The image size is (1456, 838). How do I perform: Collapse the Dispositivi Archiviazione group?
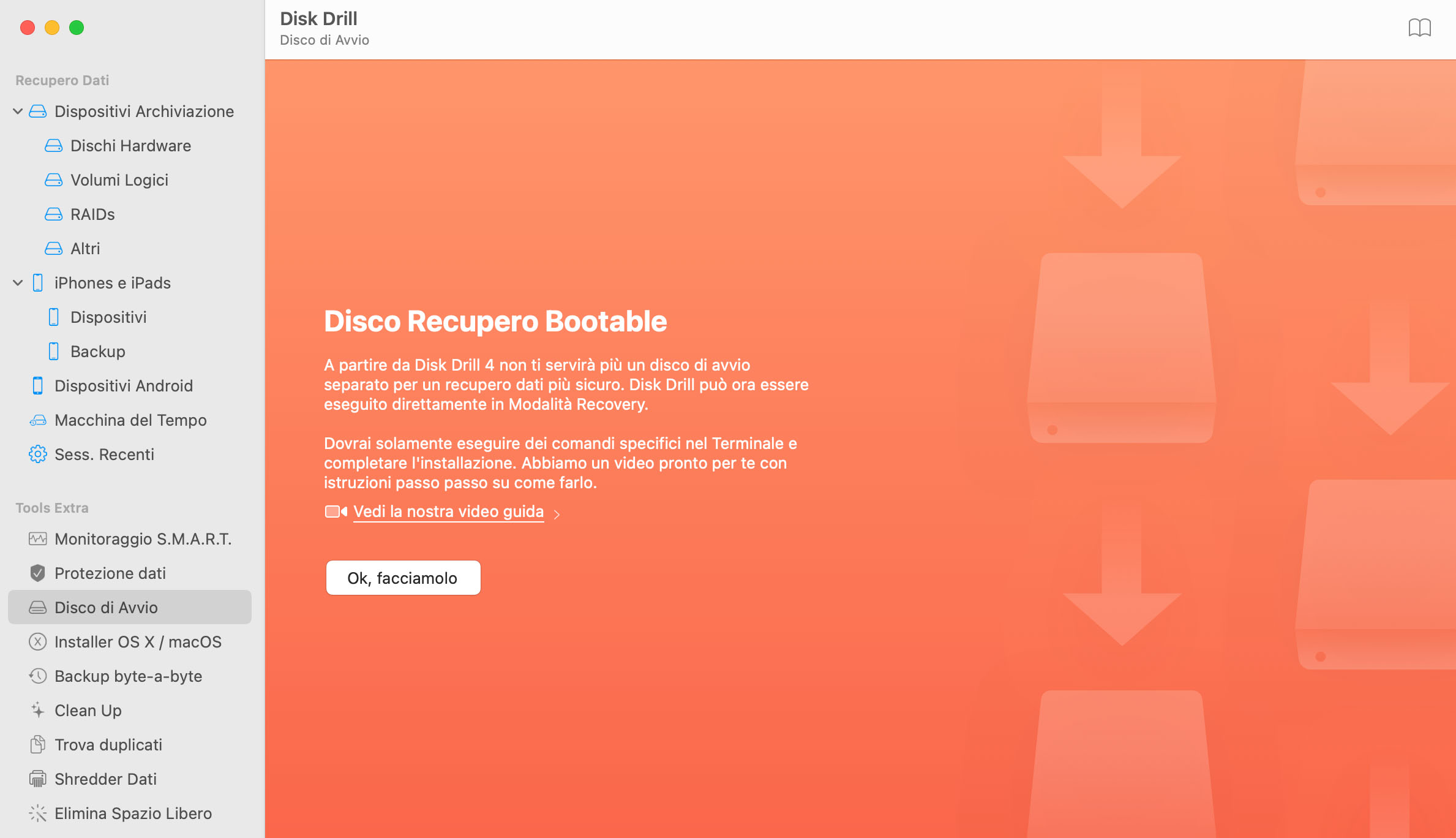coord(17,111)
